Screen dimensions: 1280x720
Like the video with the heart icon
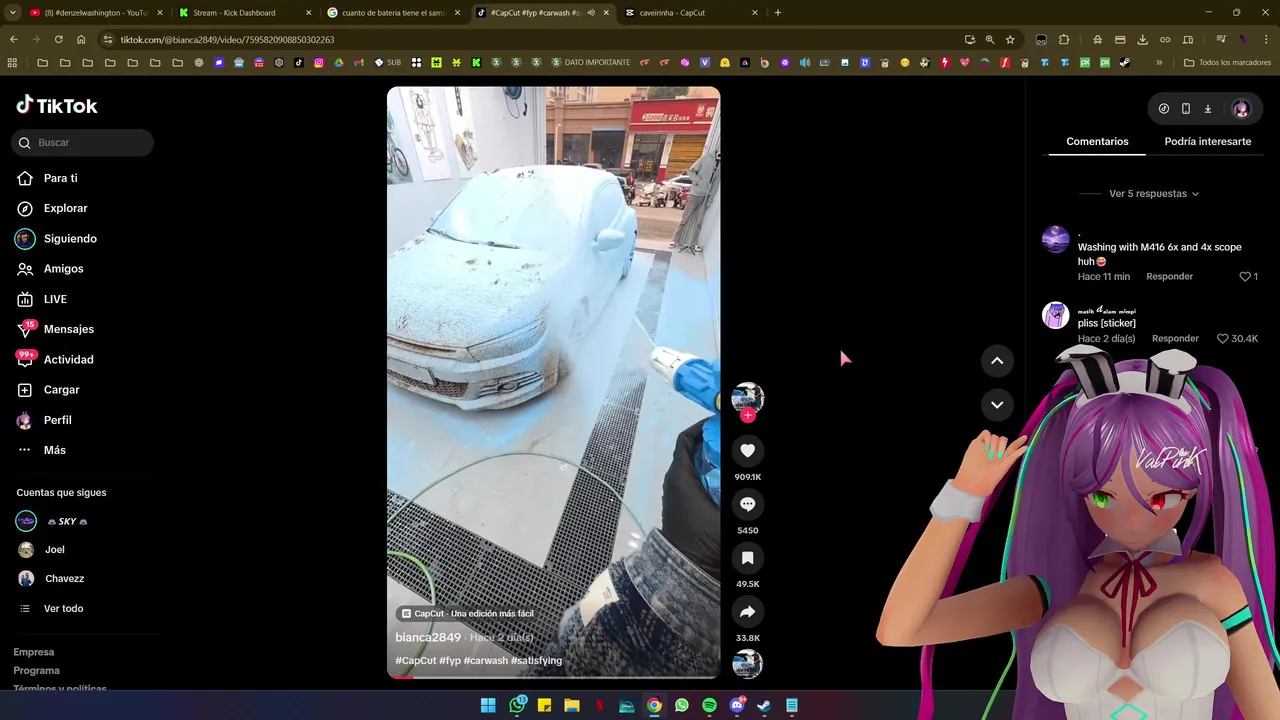[747, 450]
